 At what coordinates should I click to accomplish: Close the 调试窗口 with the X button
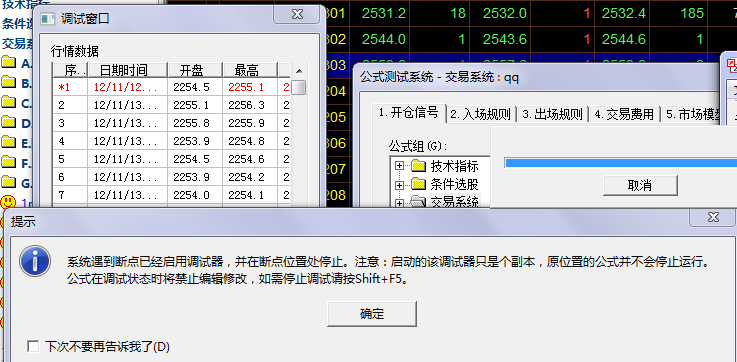[x=297, y=14]
